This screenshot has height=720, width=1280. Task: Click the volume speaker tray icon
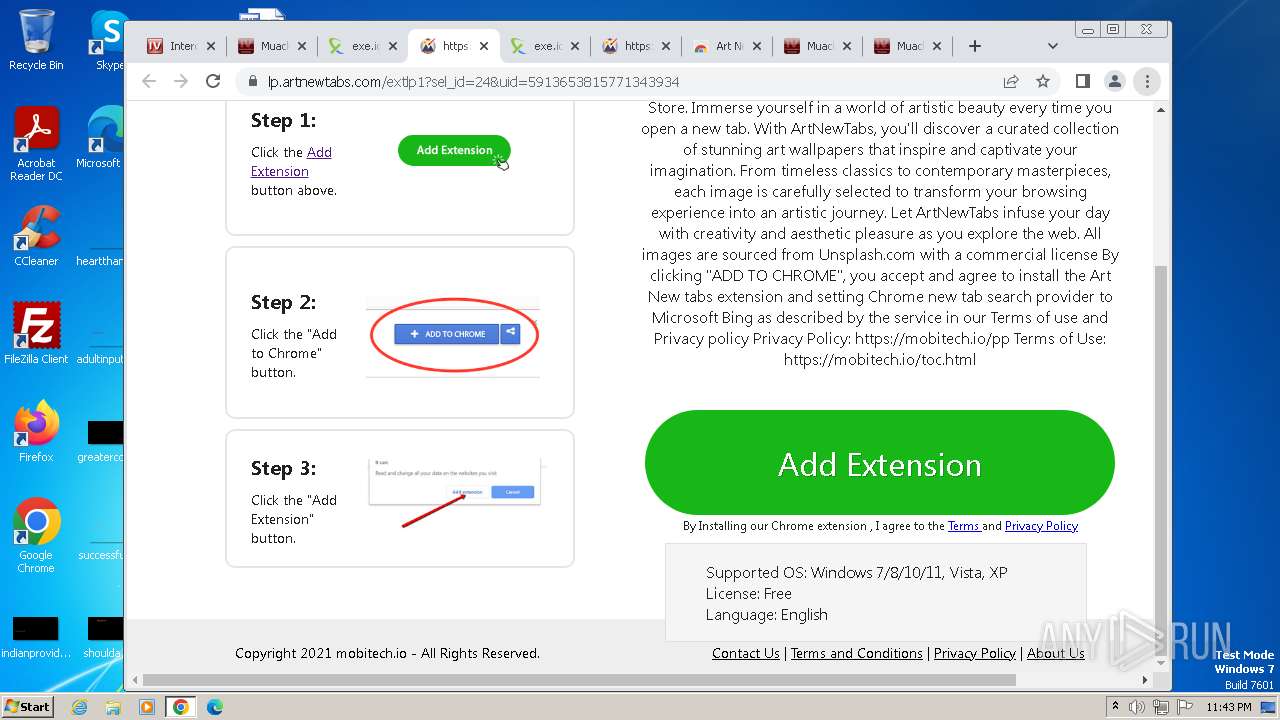click(x=1137, y=707)
